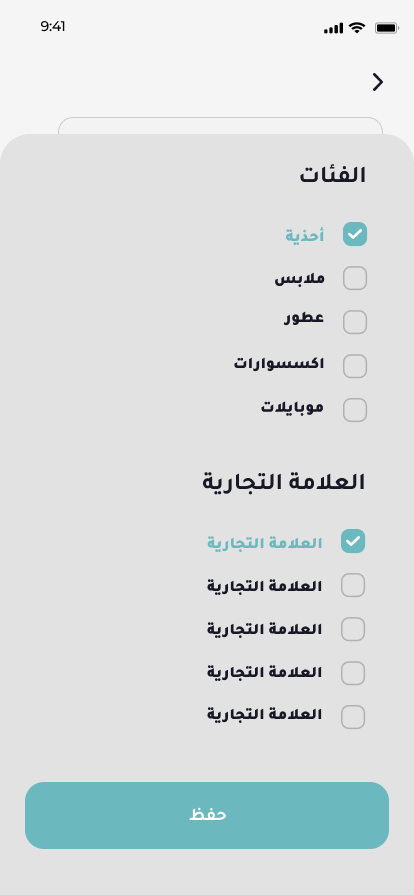
Task: Check the ملابس checkbox
Action: pyautogui.click(x=355, y=279)
